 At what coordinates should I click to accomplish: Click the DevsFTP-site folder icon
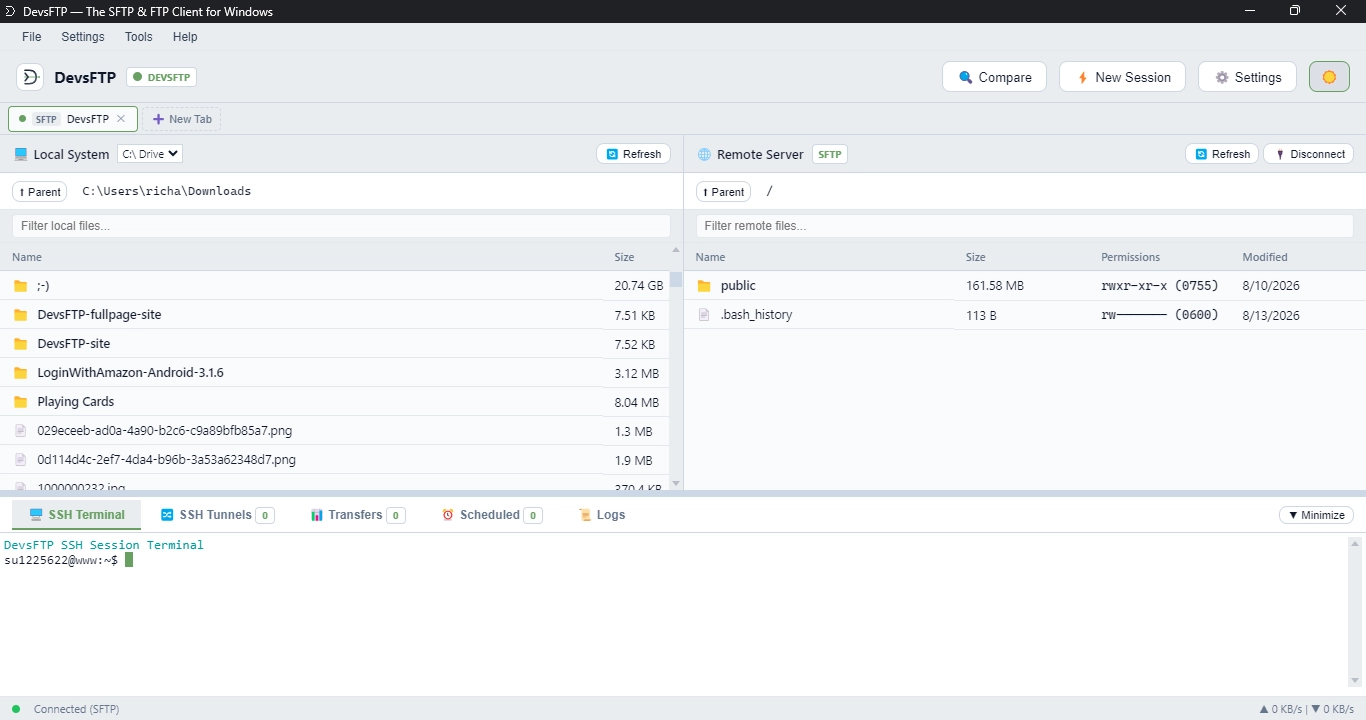(x=21, y=344)
